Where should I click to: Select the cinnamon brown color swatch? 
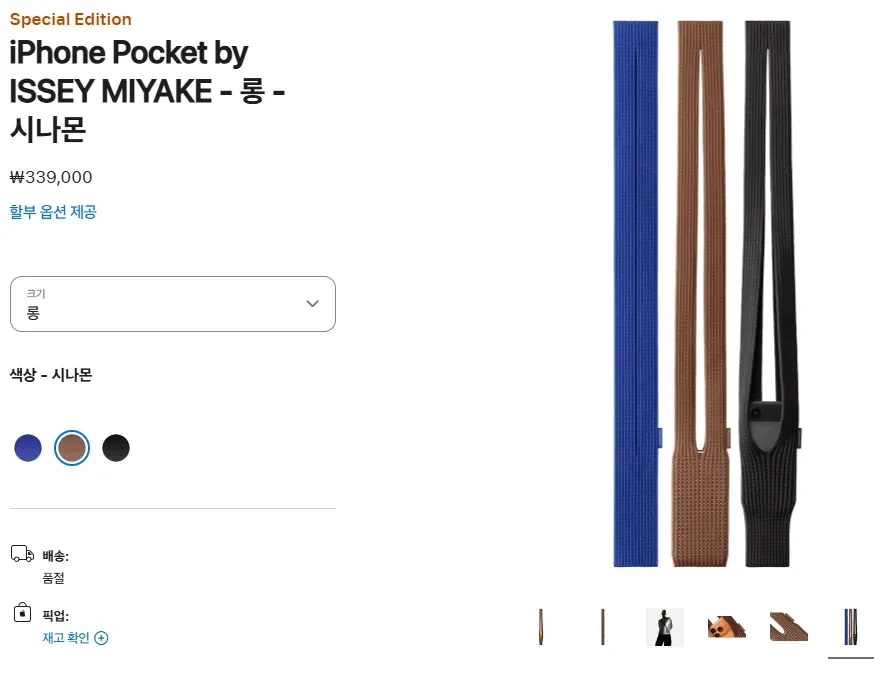pos(72,448)
